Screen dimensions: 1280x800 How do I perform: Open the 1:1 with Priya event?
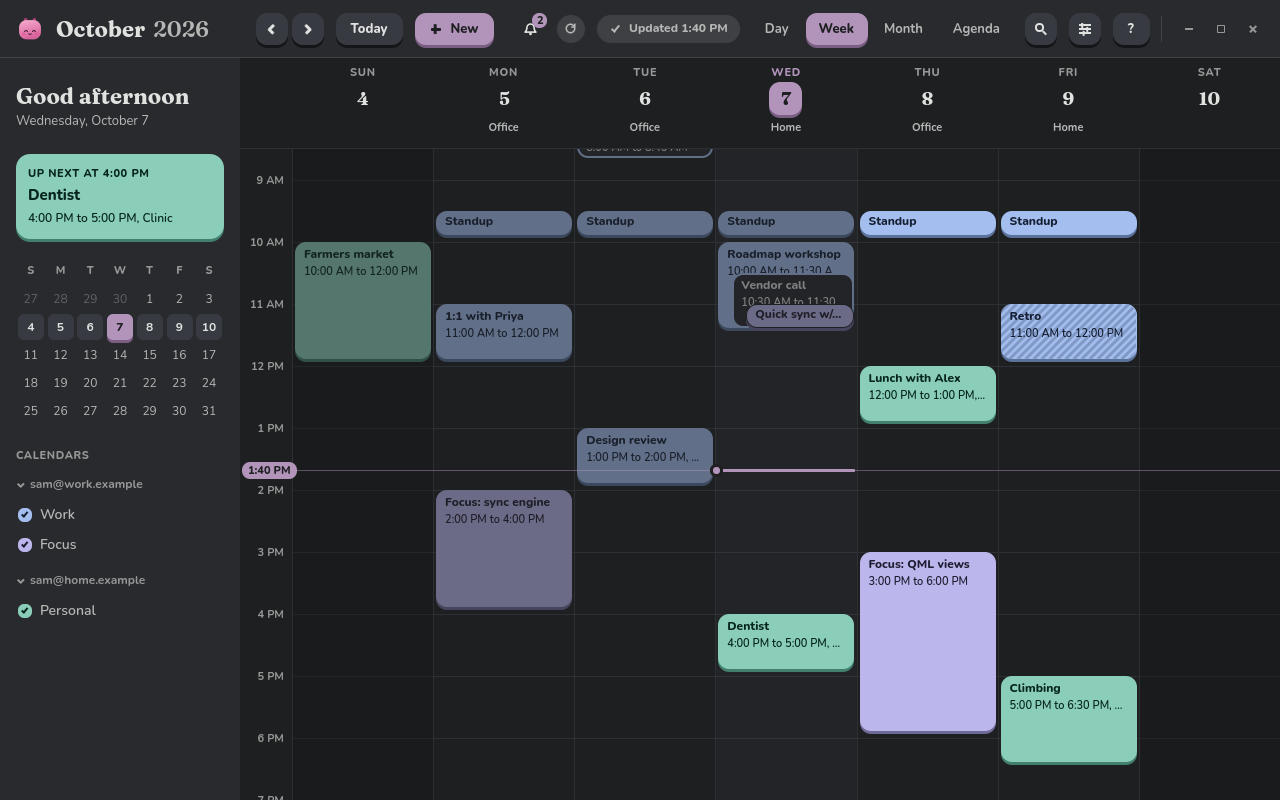(x=504, y=331)
